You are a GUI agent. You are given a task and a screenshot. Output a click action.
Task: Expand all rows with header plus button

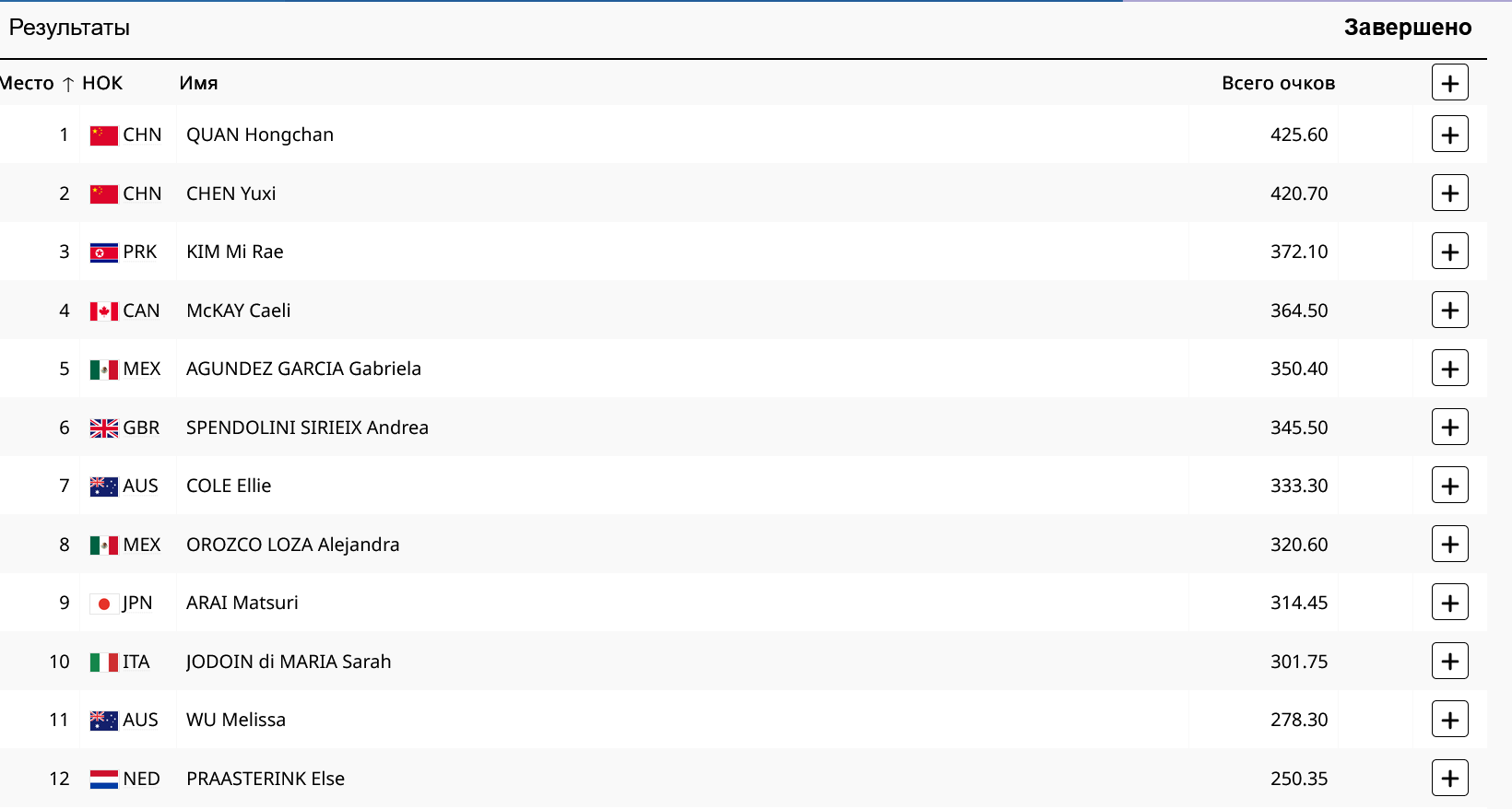tap(1449, 83)
